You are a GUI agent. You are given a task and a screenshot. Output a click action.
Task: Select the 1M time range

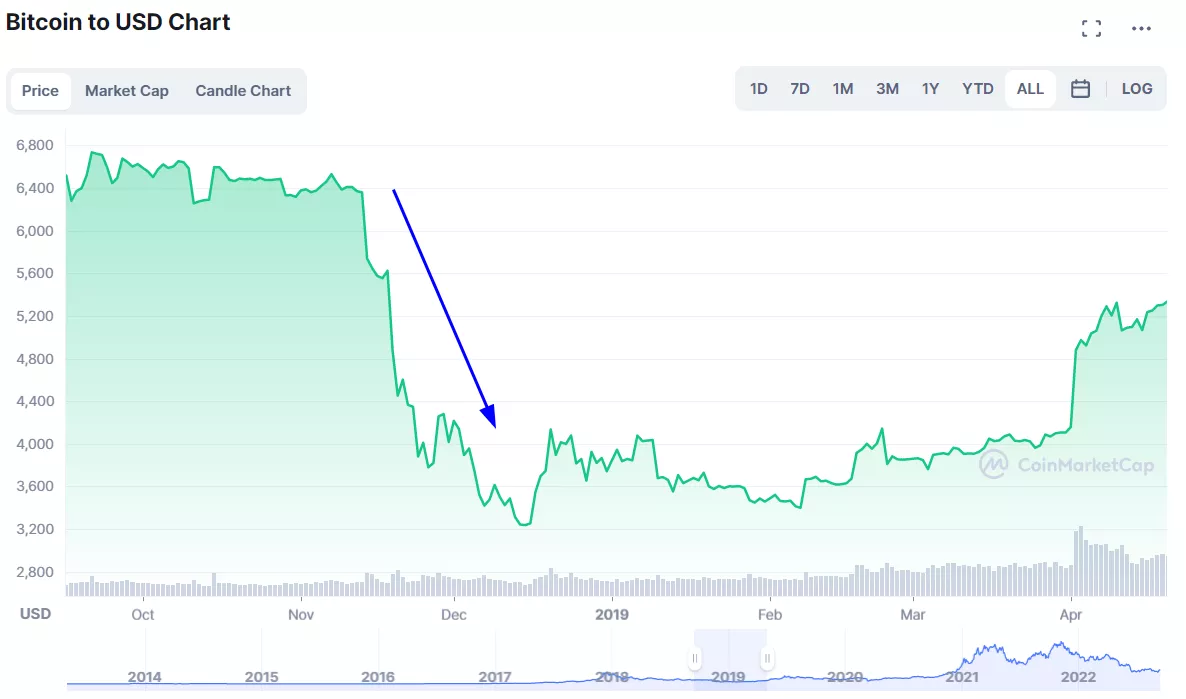tap(843, 89)
